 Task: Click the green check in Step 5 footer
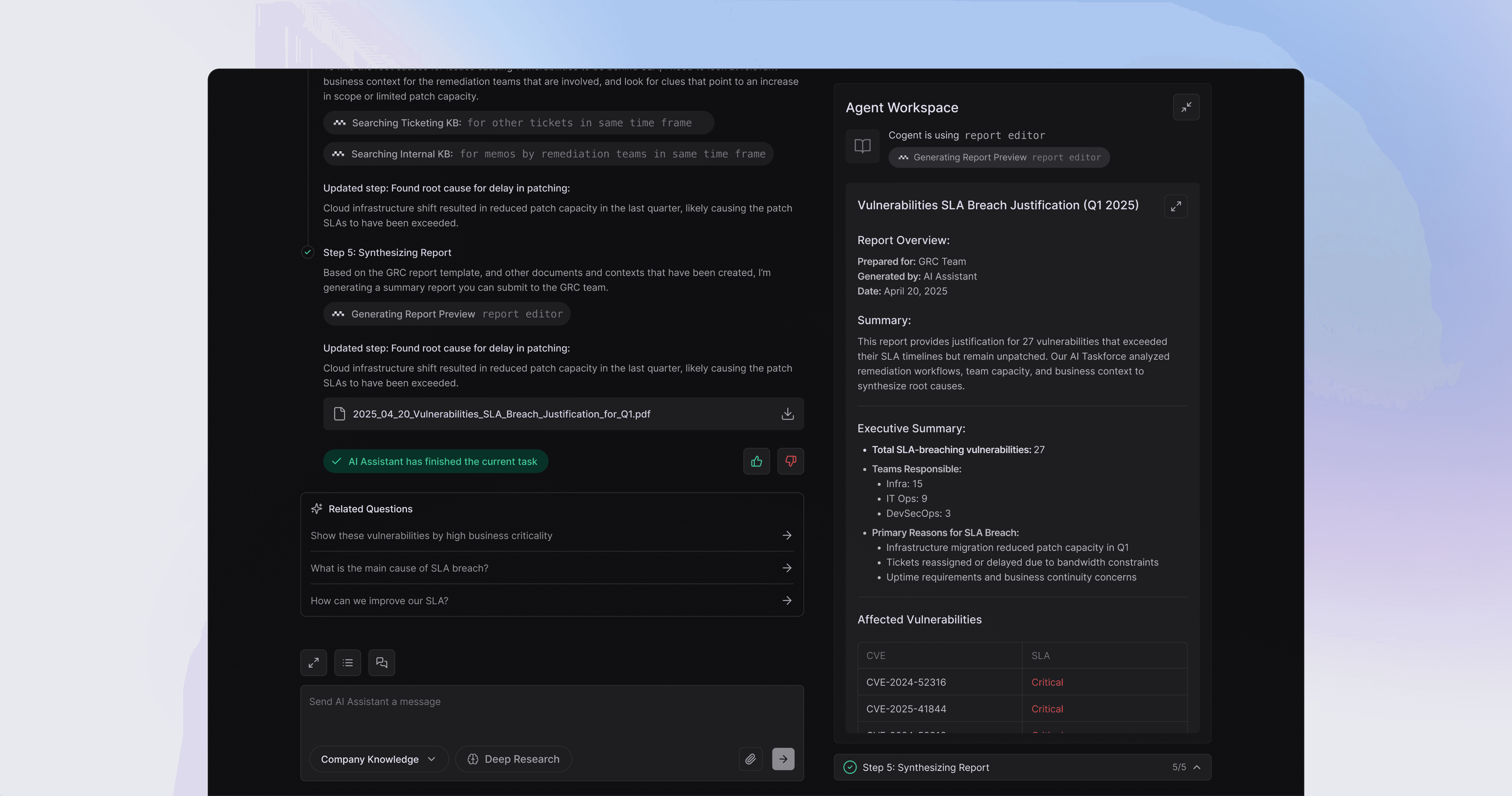(850, 767)
